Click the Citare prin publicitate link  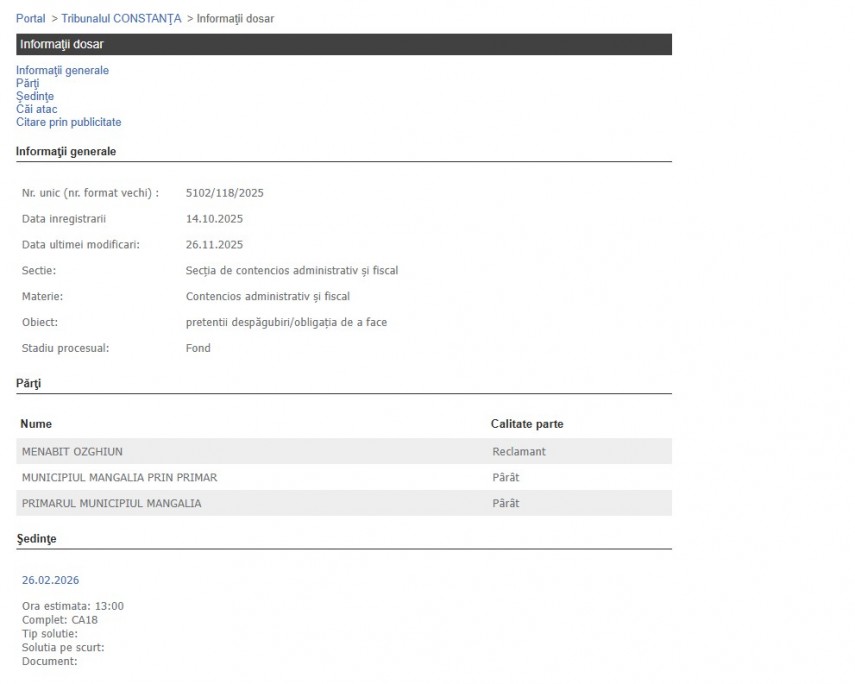pyautogui.click(x=68, y=123)
